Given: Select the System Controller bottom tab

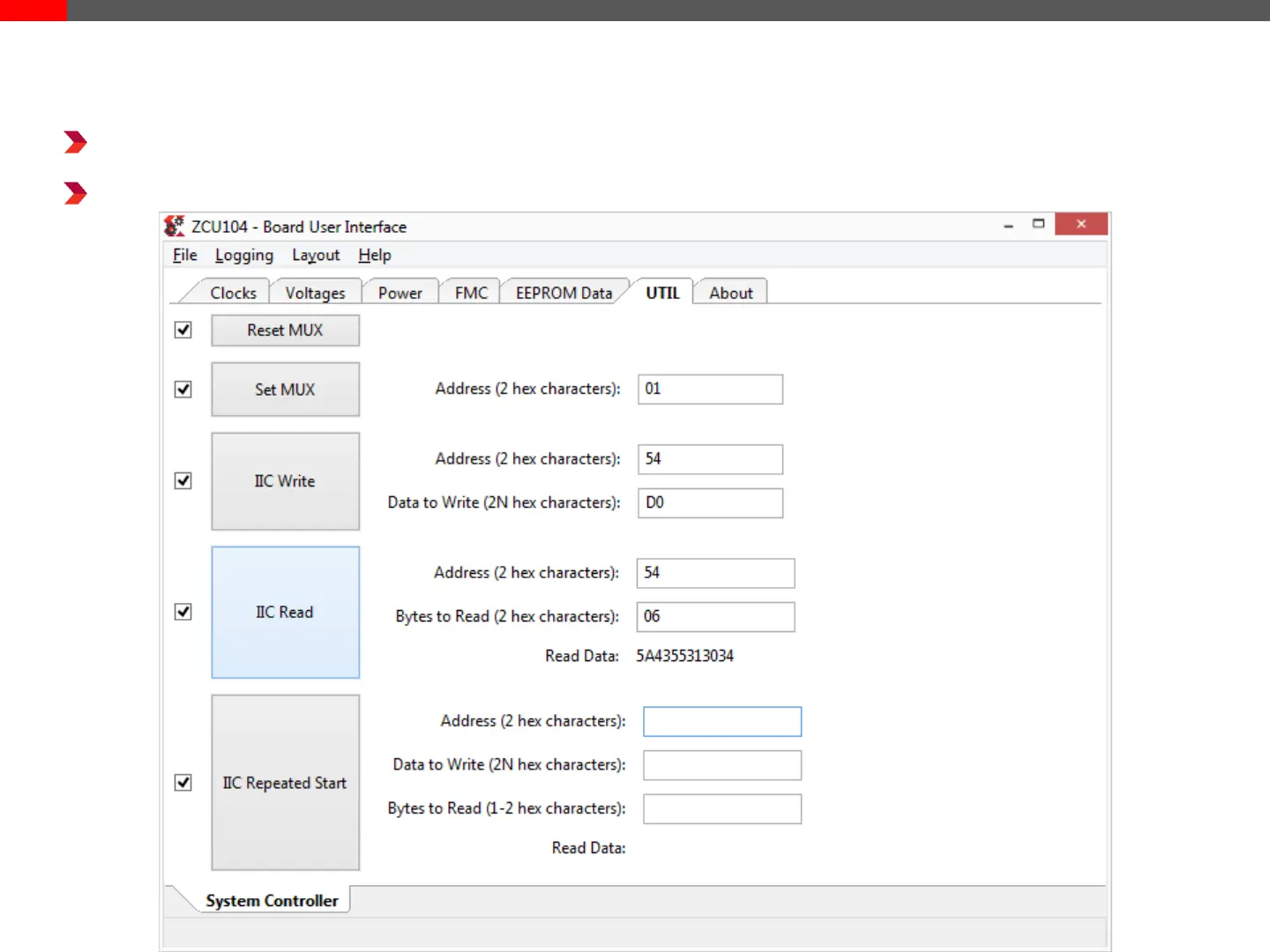Looking at the screenshot, I should pos(272,901).
